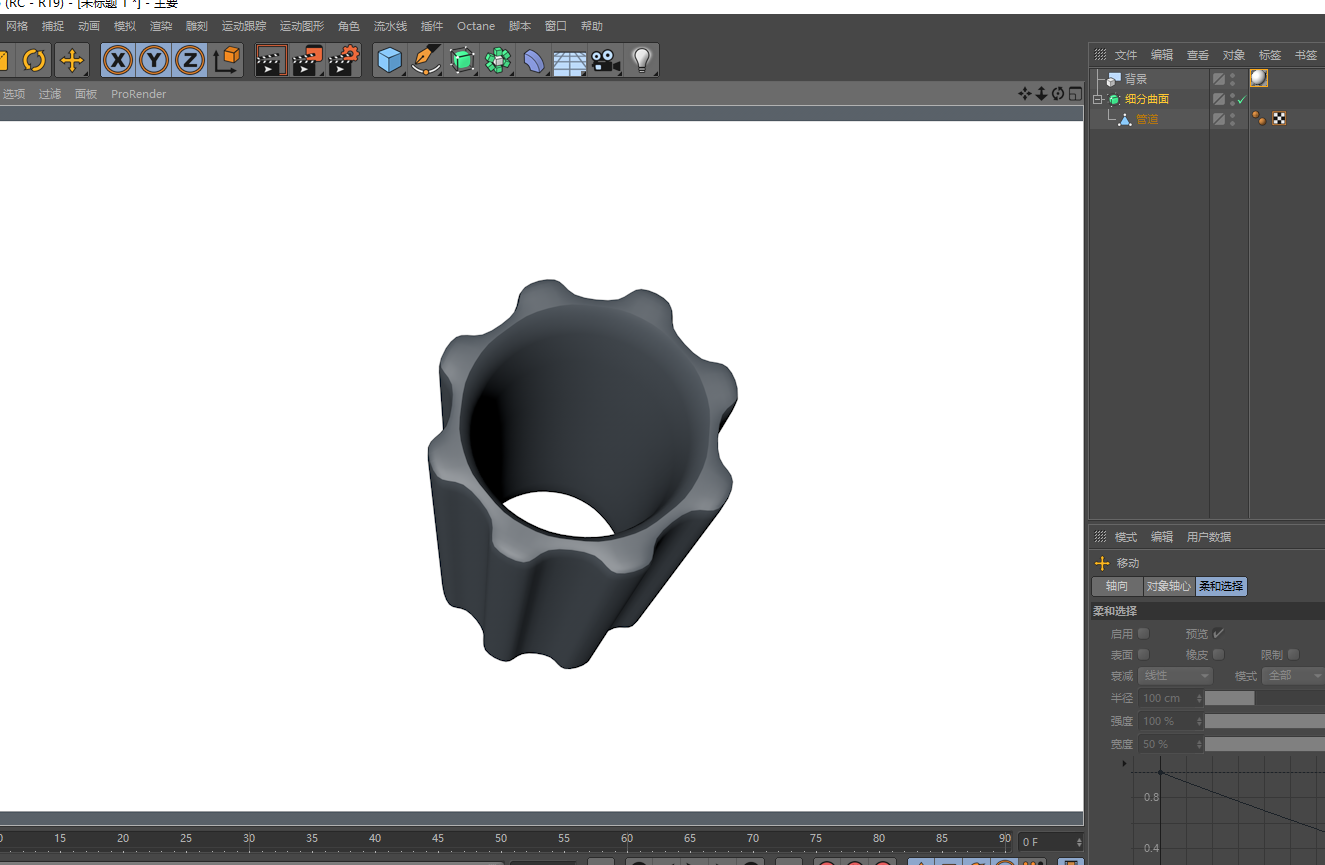Toggle viewport layout maximize icon
The image size is (1325, 865).
(1075, 94)
